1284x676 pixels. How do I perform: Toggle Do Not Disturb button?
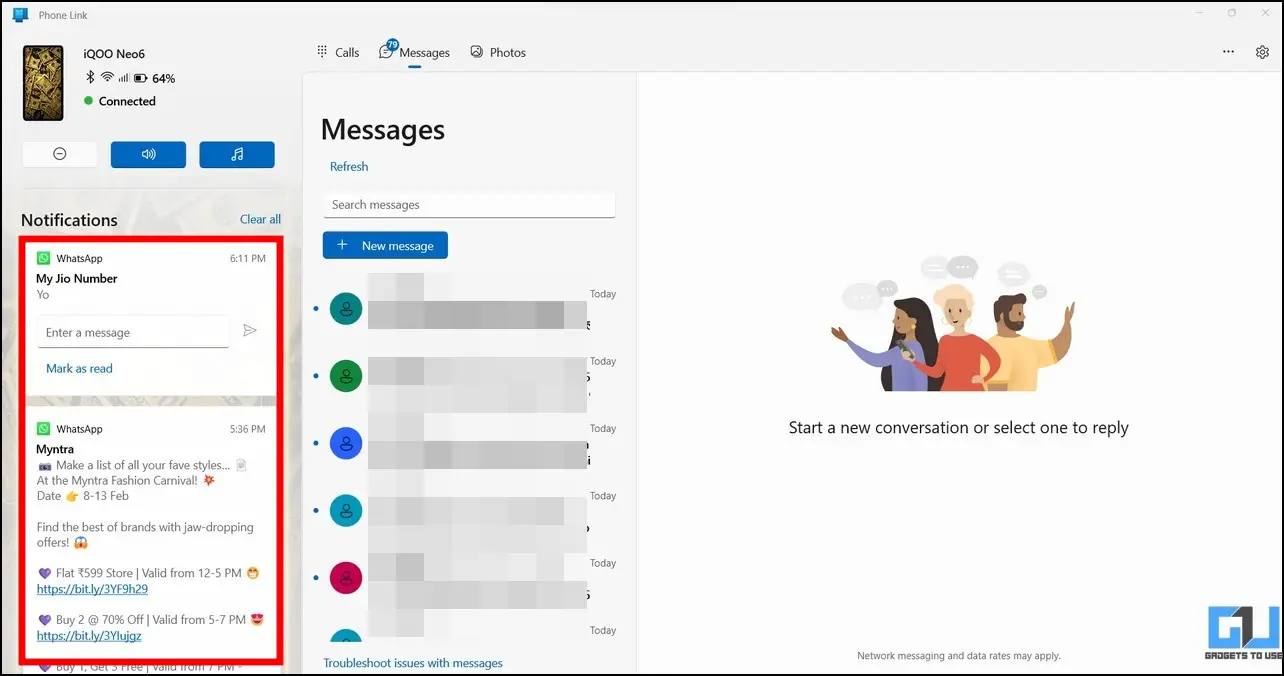point(60,154)
